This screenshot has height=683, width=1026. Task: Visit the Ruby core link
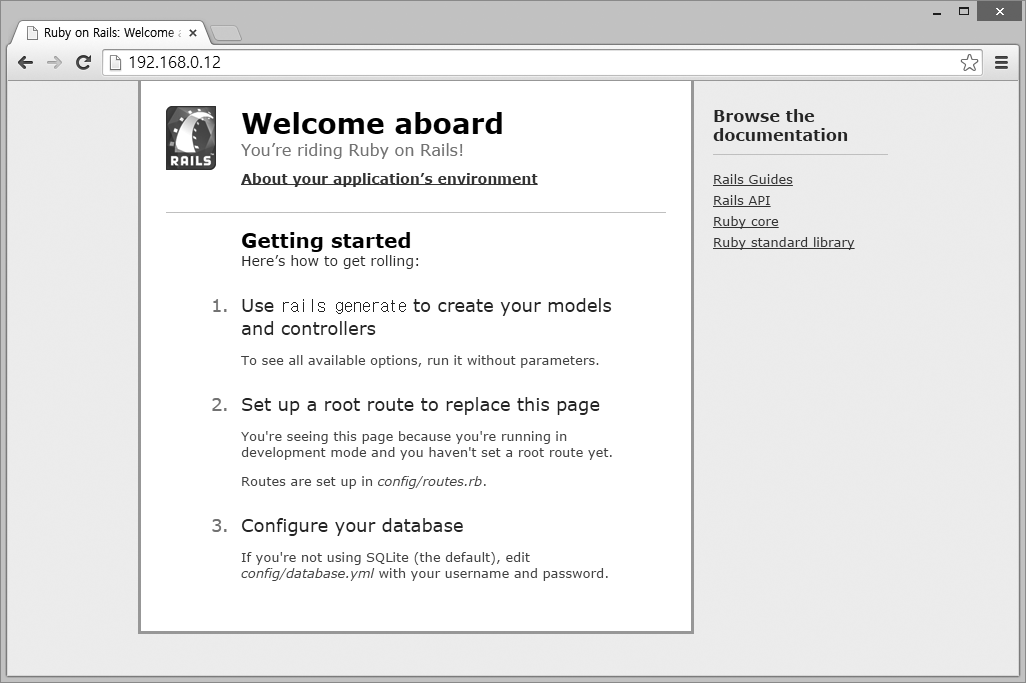(745, 222)
